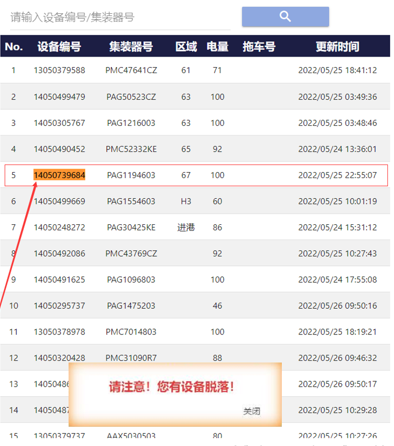Click container number PAG50523CZ

pos(131,97)
